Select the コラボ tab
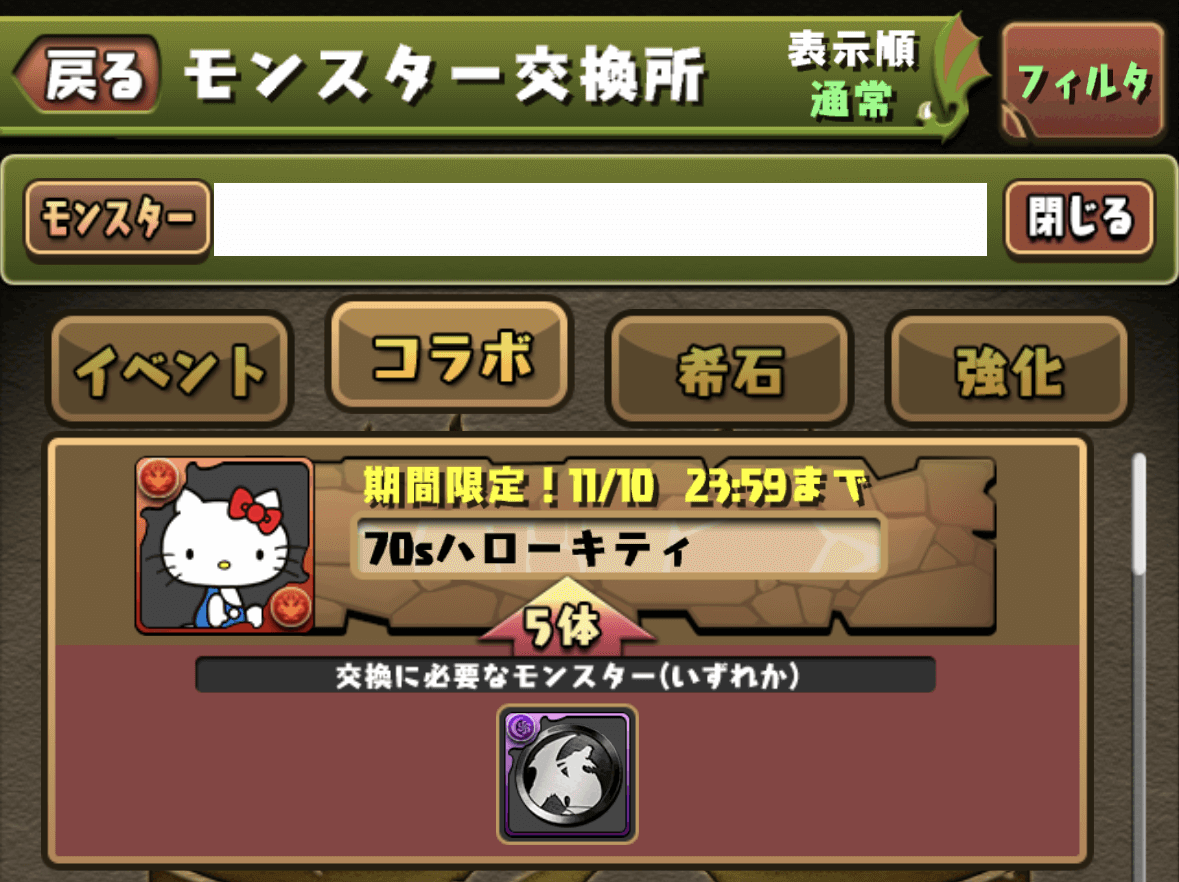 (x=450, y=356)
